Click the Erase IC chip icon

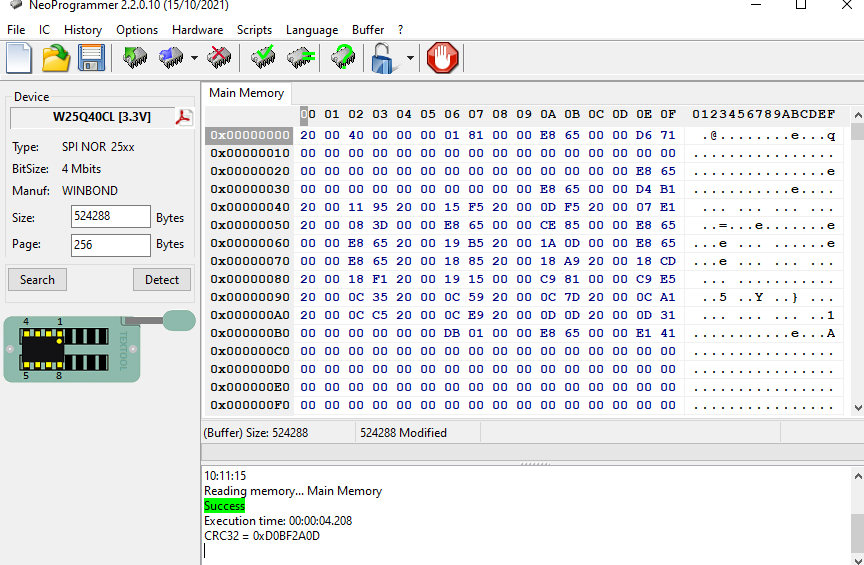[219, 59]
